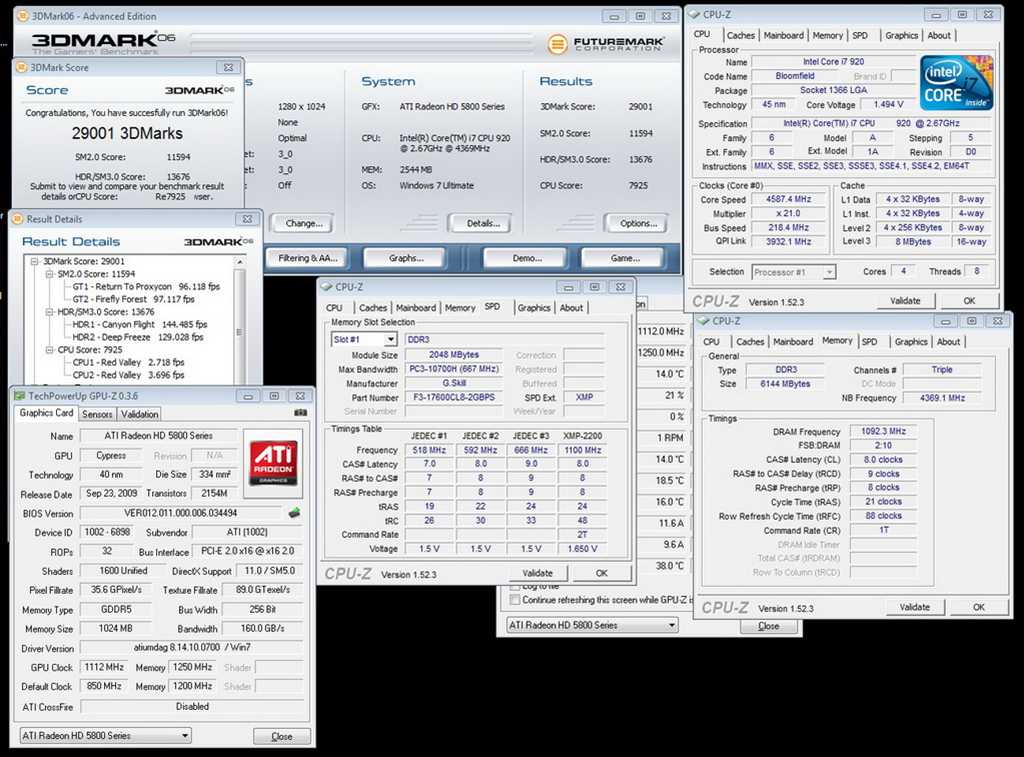Viewport: 1024px width, 757px height.
Task: Select GT1 - Return To Proxycon result row
Action: [x=146, y=287]
